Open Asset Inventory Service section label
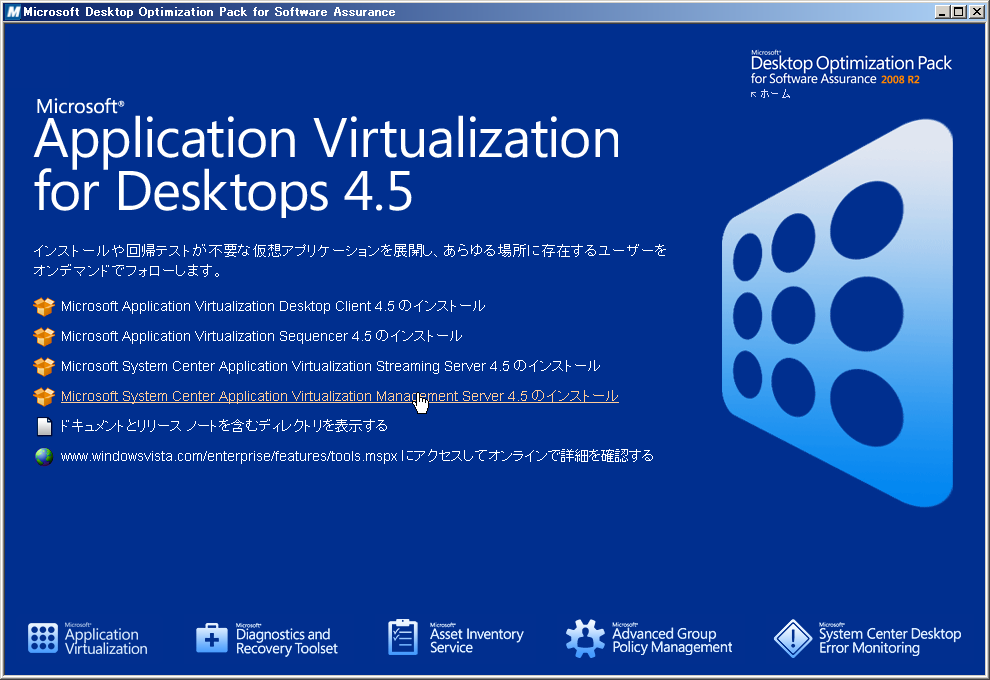The height and width of the screenshot is (680, 990). pos(476,640)
